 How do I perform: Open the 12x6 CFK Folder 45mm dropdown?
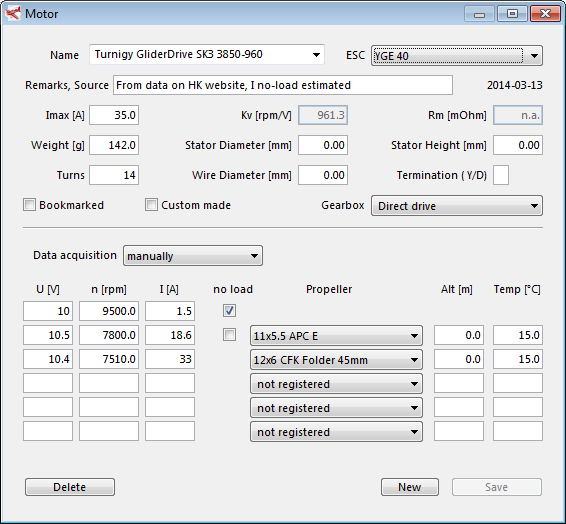click(336, 360)
